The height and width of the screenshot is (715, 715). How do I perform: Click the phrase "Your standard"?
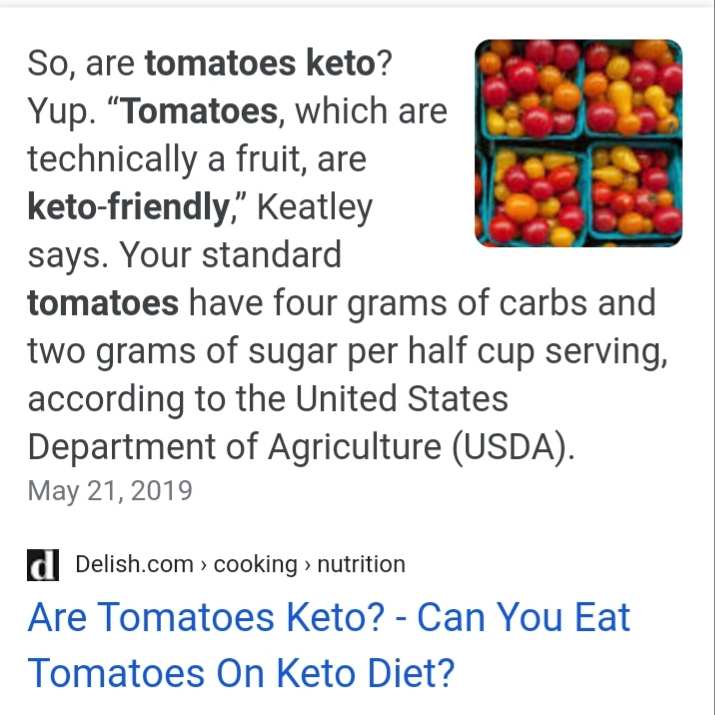click(x=231, y=255)
